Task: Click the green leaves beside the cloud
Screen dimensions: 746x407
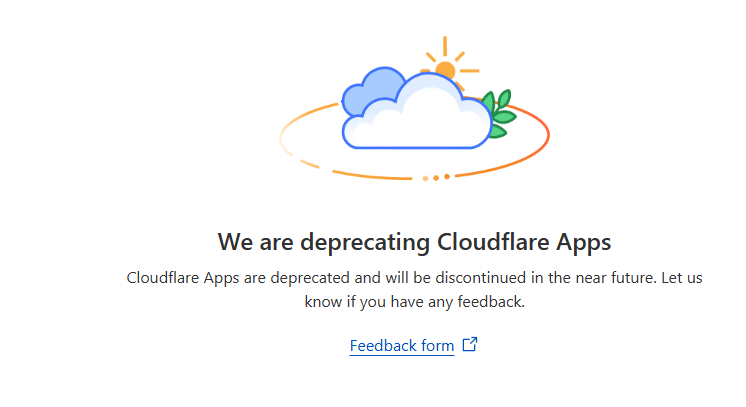Action: 500,110
